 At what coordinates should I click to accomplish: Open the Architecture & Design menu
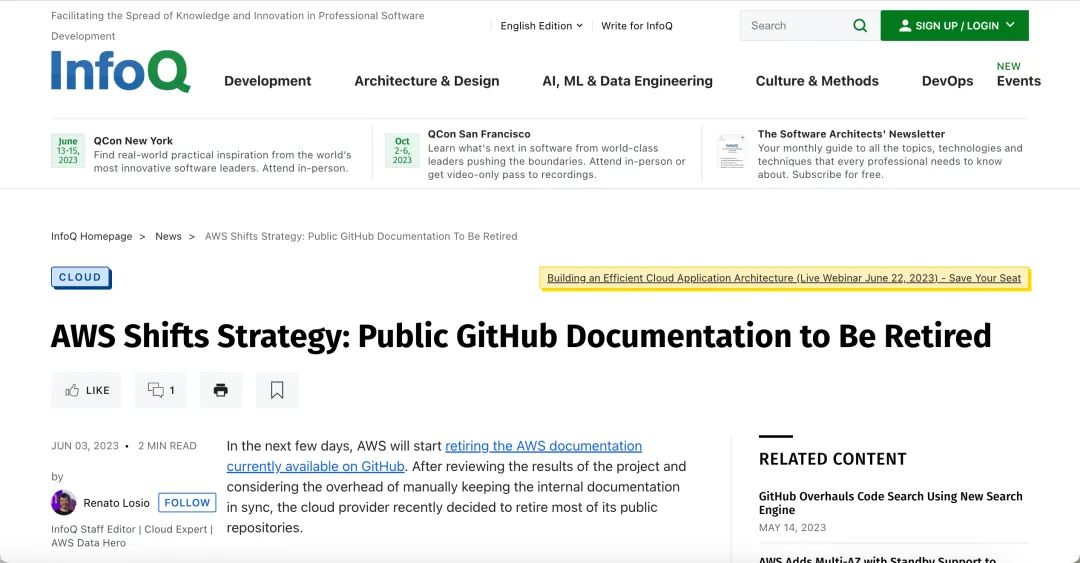(x=426, y=81)
